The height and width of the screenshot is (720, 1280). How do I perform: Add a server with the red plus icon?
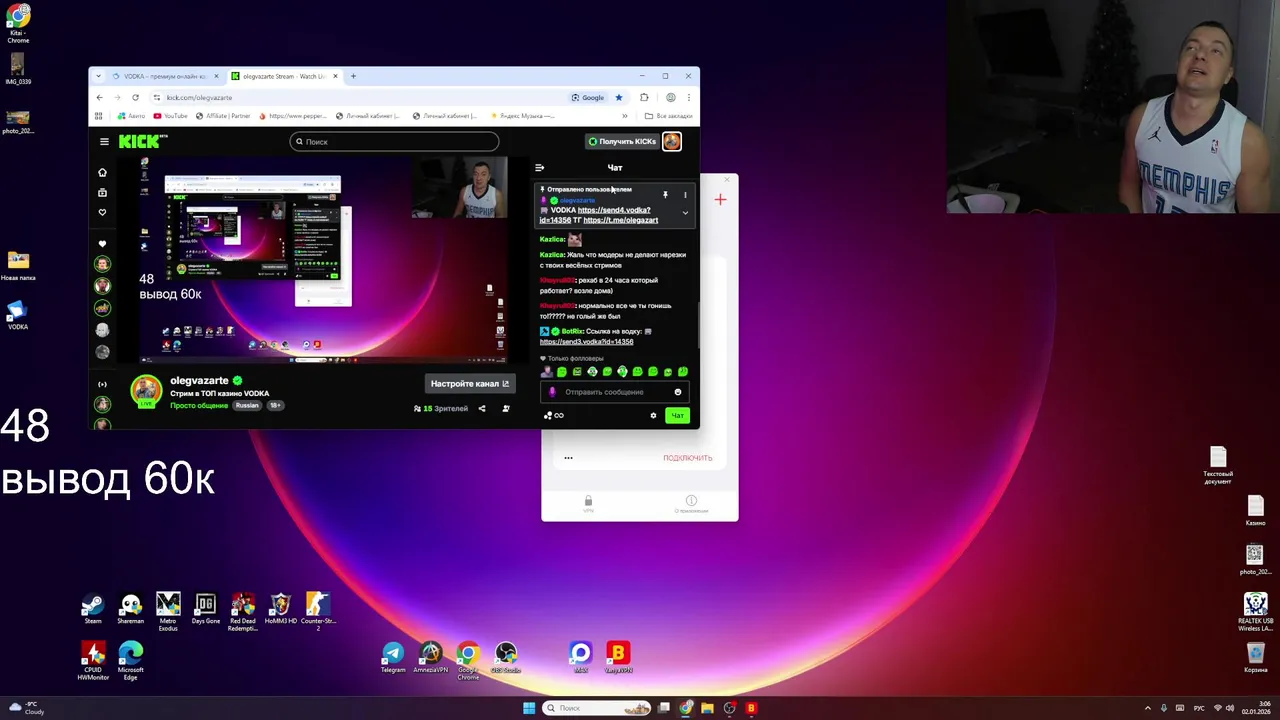click(x=720, y=200)
